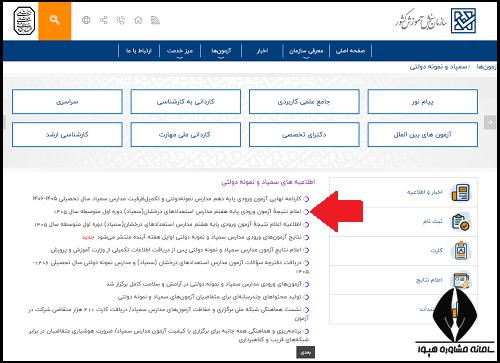
Task: Click the globe language icon in the header
Action: [86, 20]
